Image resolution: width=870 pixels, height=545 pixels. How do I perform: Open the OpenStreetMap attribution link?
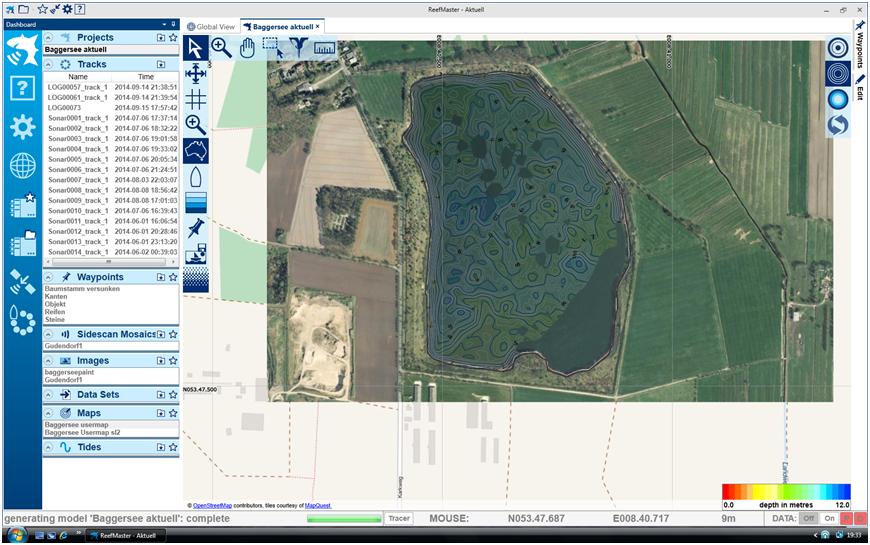point(213,506)
